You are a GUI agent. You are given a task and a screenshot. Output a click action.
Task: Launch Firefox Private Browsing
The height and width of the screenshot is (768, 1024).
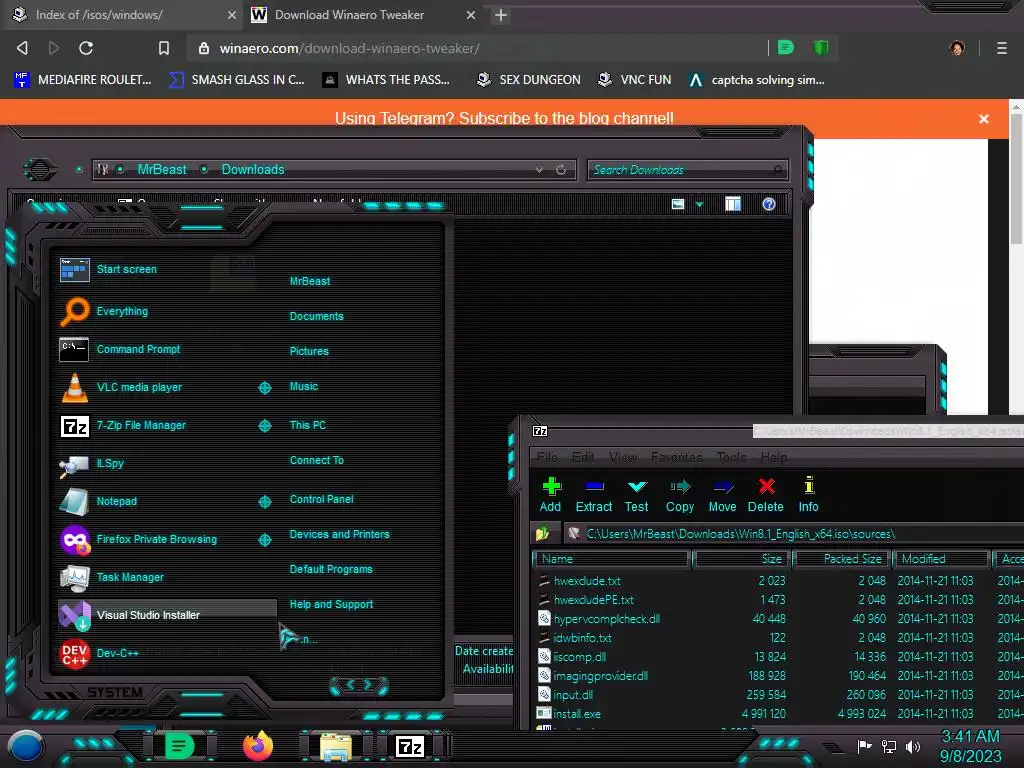point(138,539)
